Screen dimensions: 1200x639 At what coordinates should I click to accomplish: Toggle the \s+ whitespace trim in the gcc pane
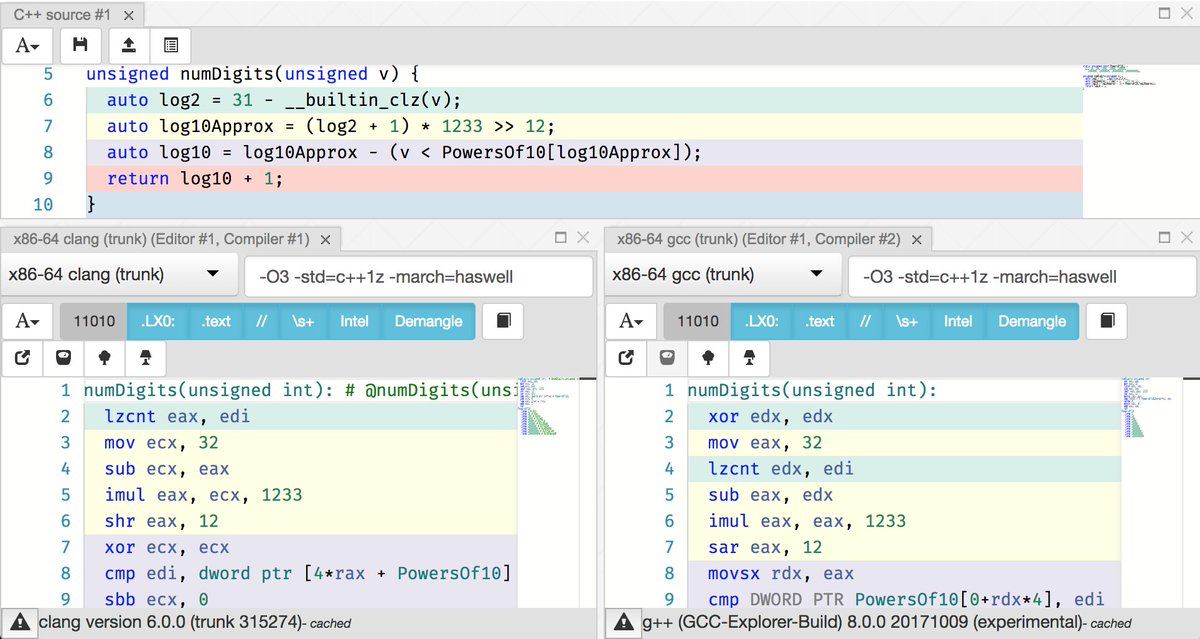click(x=907, y=321)
